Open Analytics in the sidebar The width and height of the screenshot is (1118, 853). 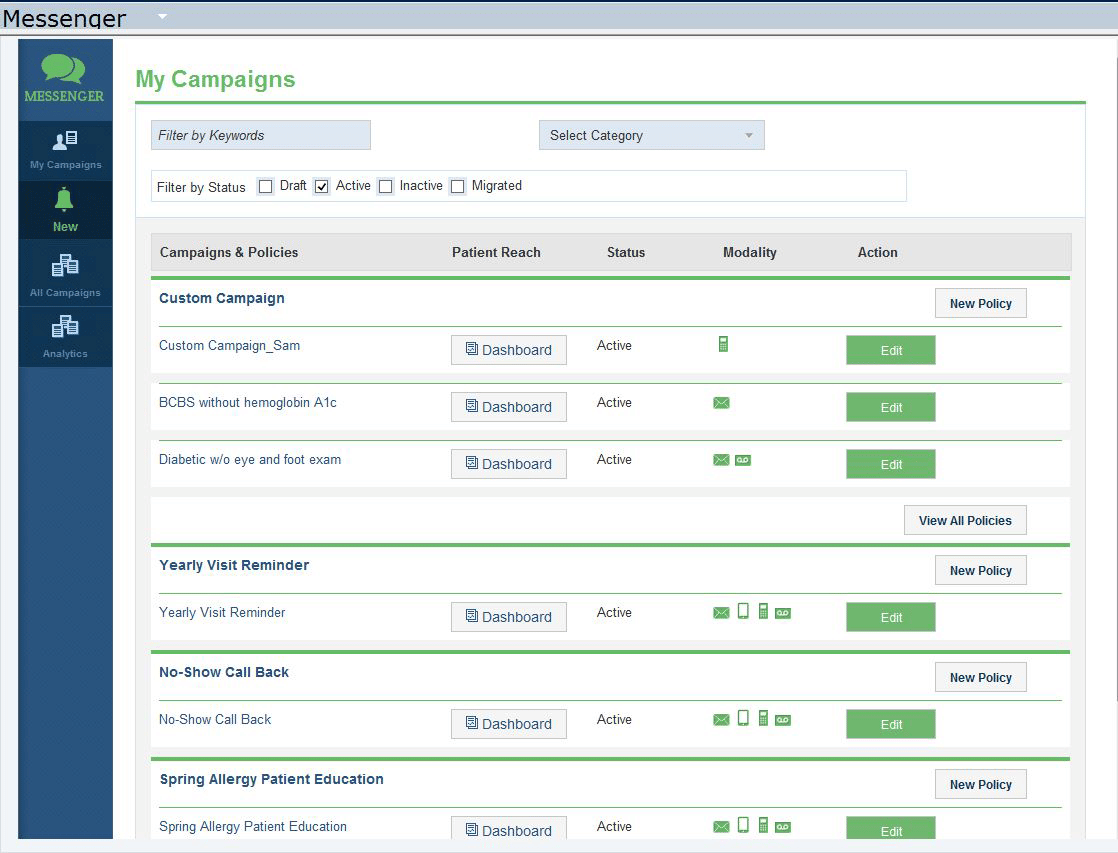point(65,337)
